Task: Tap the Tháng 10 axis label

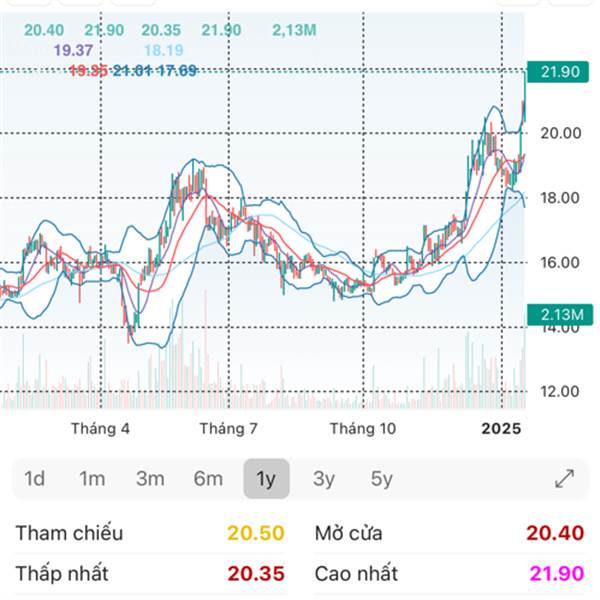Action: tap(362, 429)
